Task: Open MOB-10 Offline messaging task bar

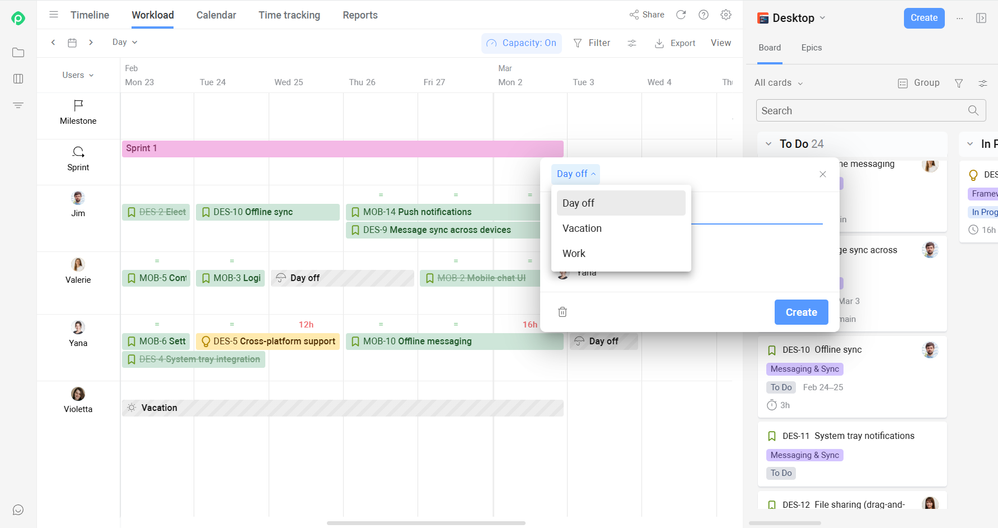Action: click(x=454, y=341)
